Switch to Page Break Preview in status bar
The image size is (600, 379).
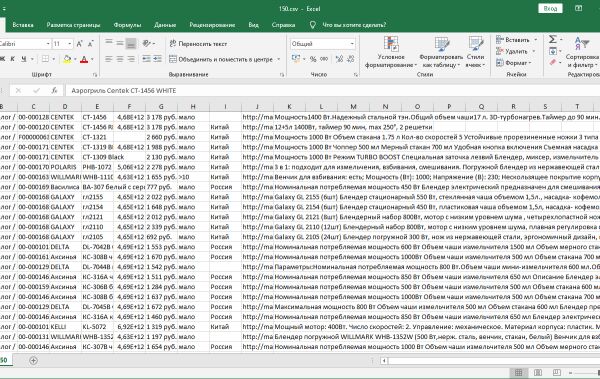click(556, 372)
